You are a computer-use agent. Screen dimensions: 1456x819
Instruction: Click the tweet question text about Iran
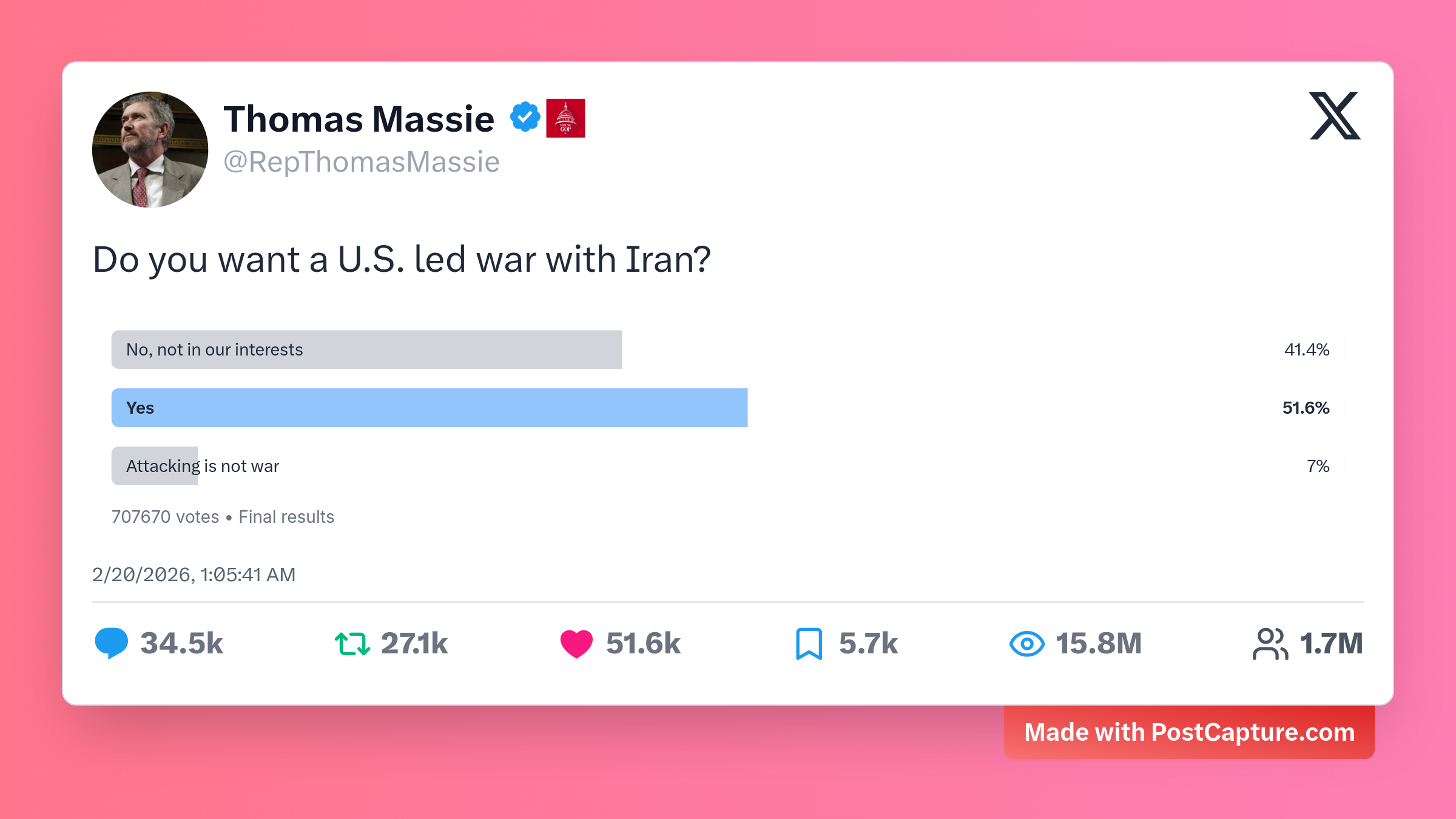click(x=401, y=260)
